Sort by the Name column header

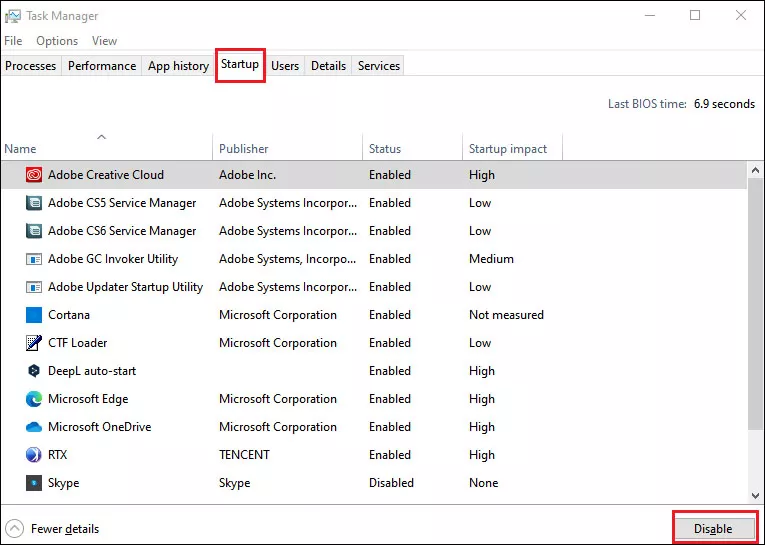pos(106,147)
